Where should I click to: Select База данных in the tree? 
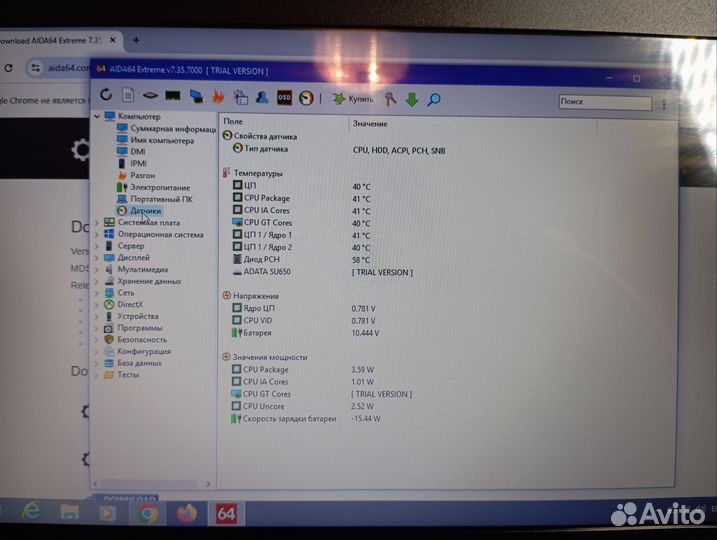139,363
